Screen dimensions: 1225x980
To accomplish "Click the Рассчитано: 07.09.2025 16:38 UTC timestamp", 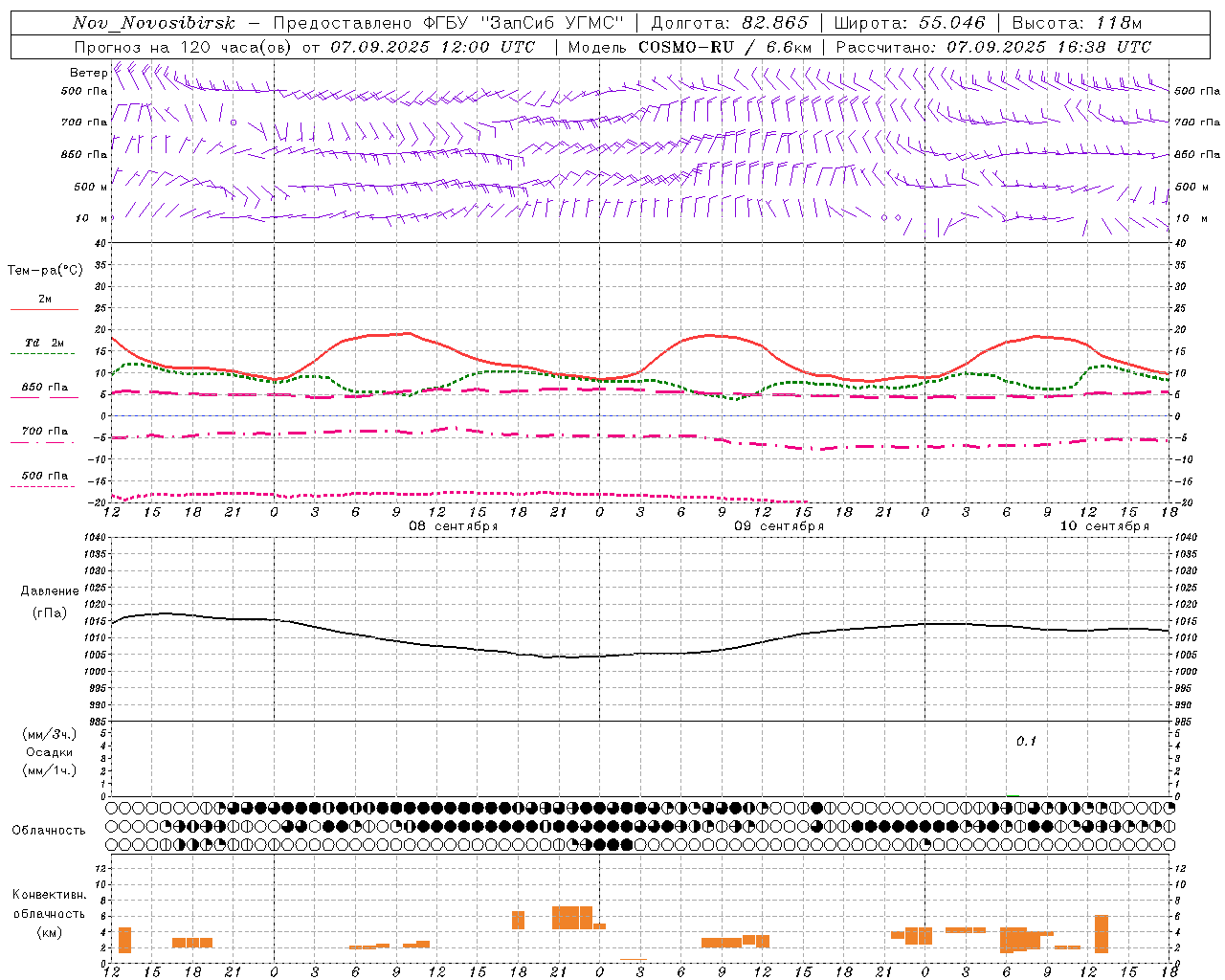I will (993, 47).
